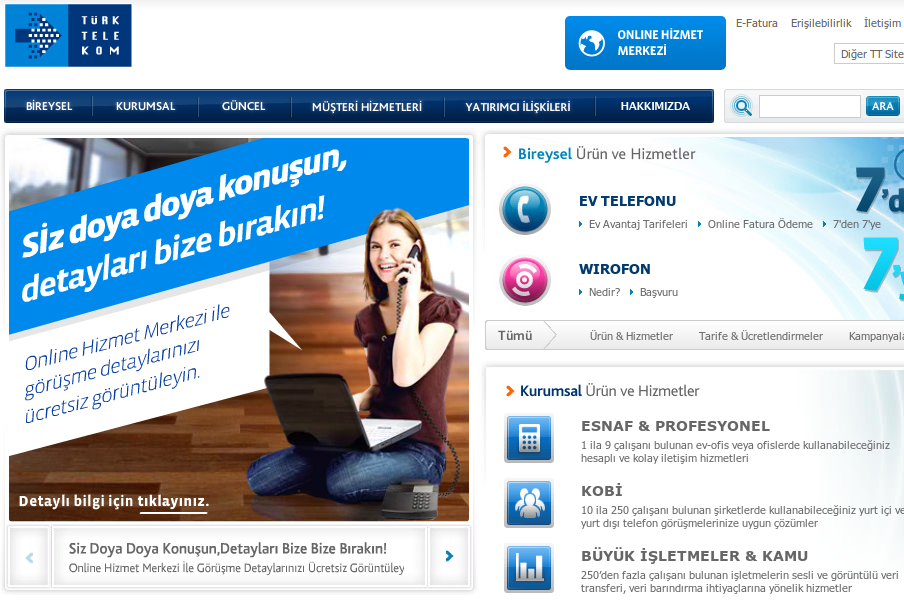Screen dimensions: 904x604
Task: Open the 7'den 7'ye link
Action: pyautogui.click(x=857, y=224)
